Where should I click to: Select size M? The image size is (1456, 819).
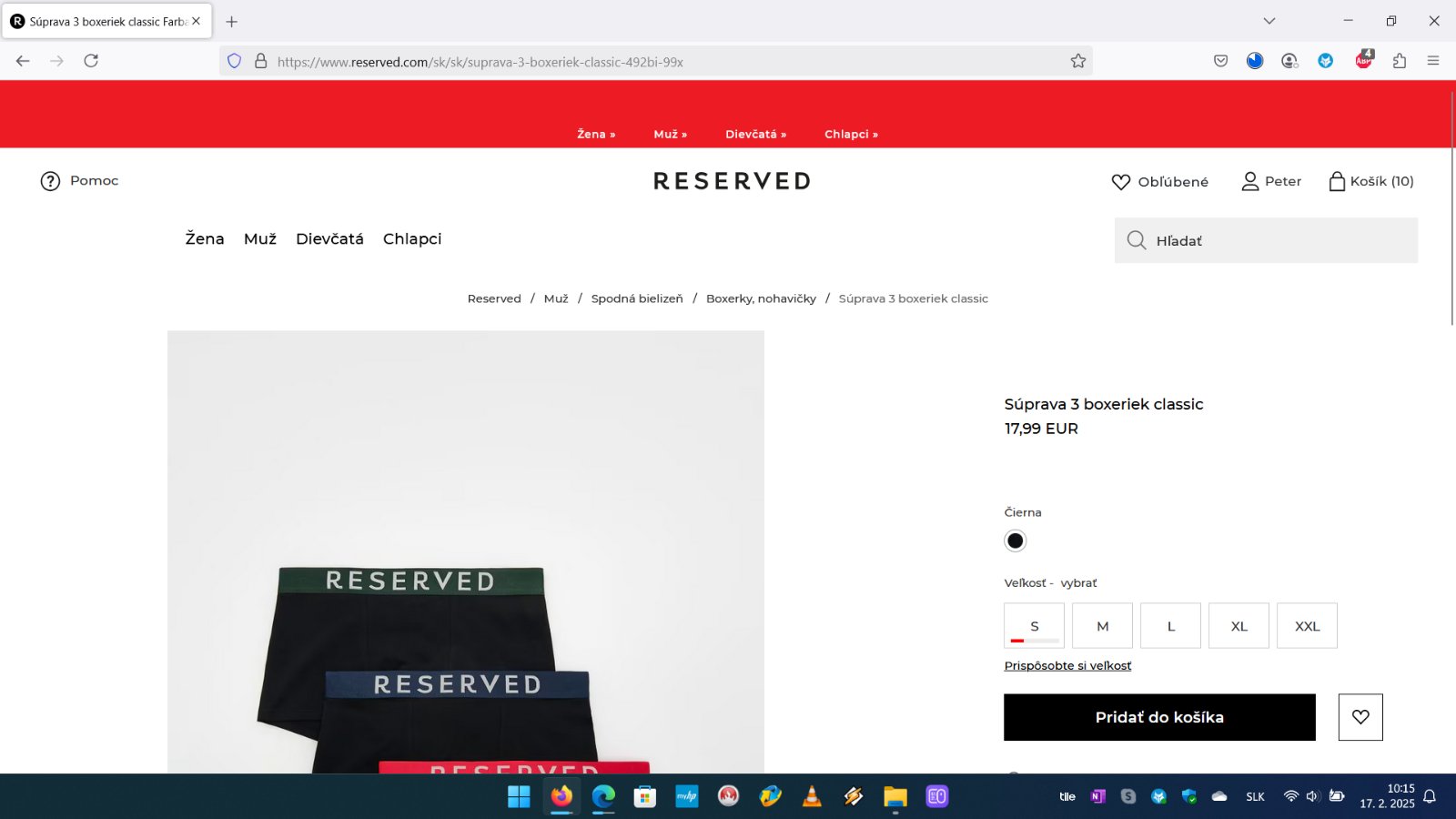1102,626
